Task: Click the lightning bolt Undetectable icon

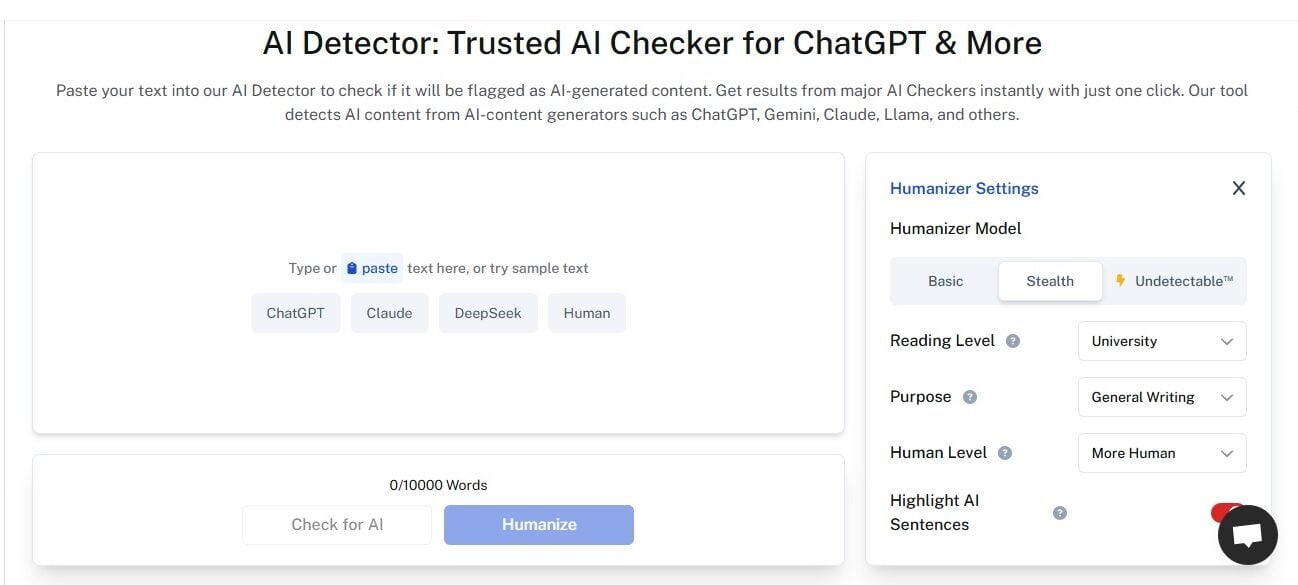Action: click(x=1120, y=281)
